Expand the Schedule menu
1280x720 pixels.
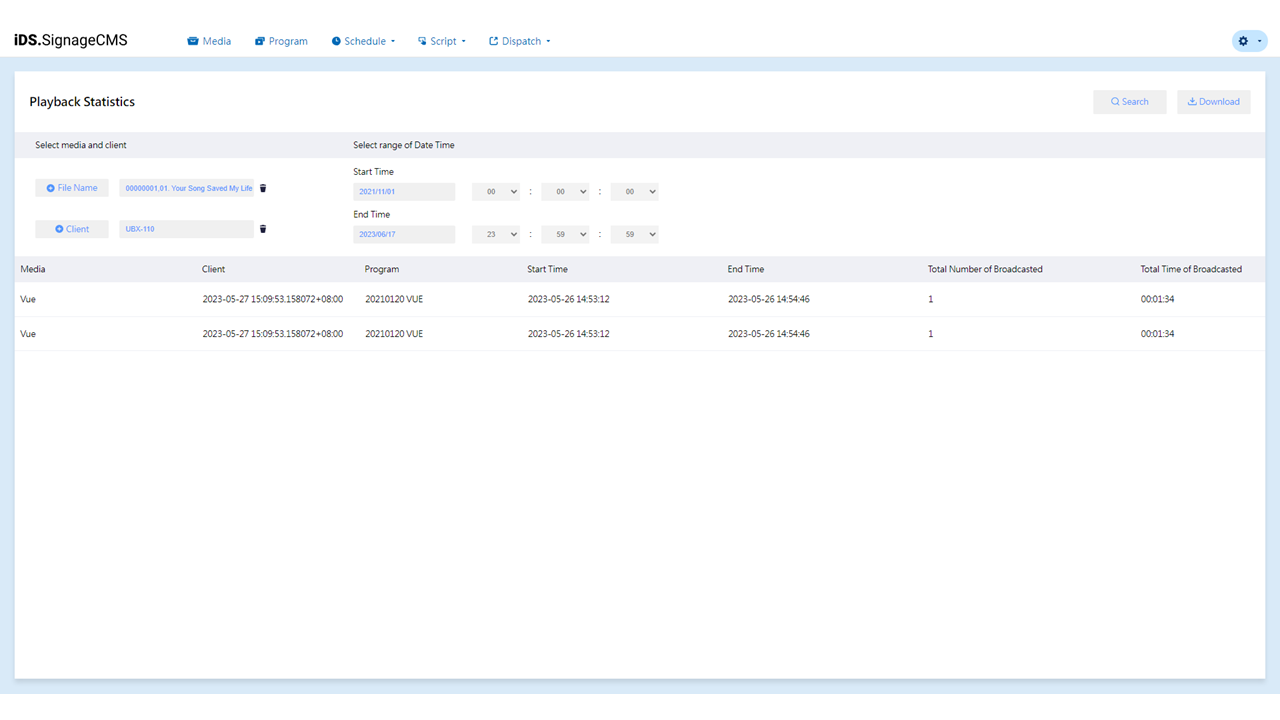(364, 41)
